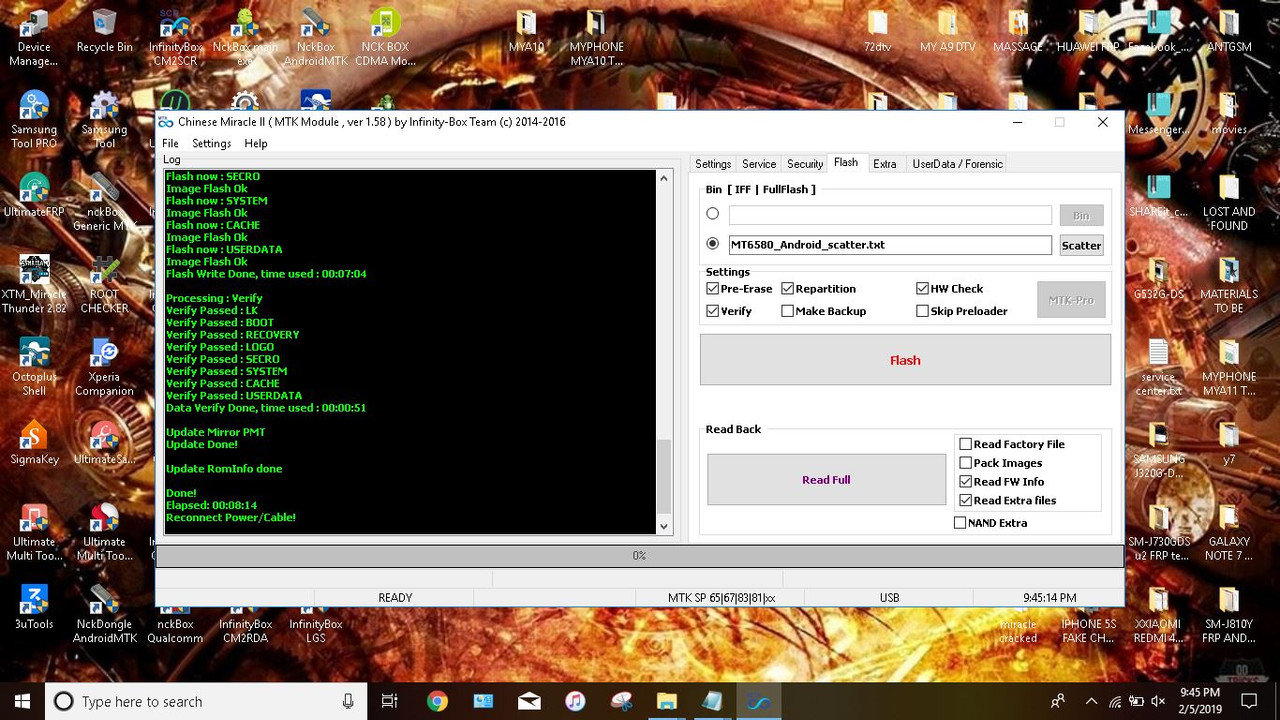The height and width of the screenshot is (720, 1280).
Task: Open File Explorer from the taskbar
Action: [x=666, y=701]
